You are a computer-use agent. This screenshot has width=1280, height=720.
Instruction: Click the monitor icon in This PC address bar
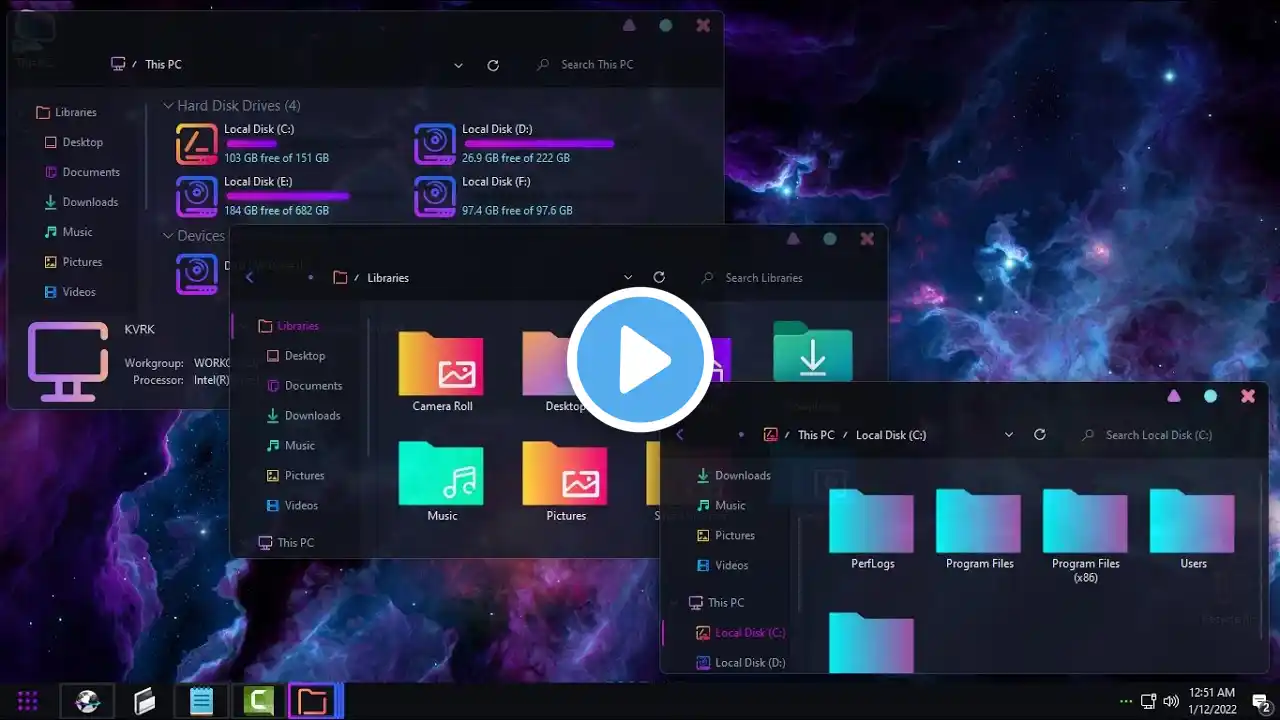118,64
